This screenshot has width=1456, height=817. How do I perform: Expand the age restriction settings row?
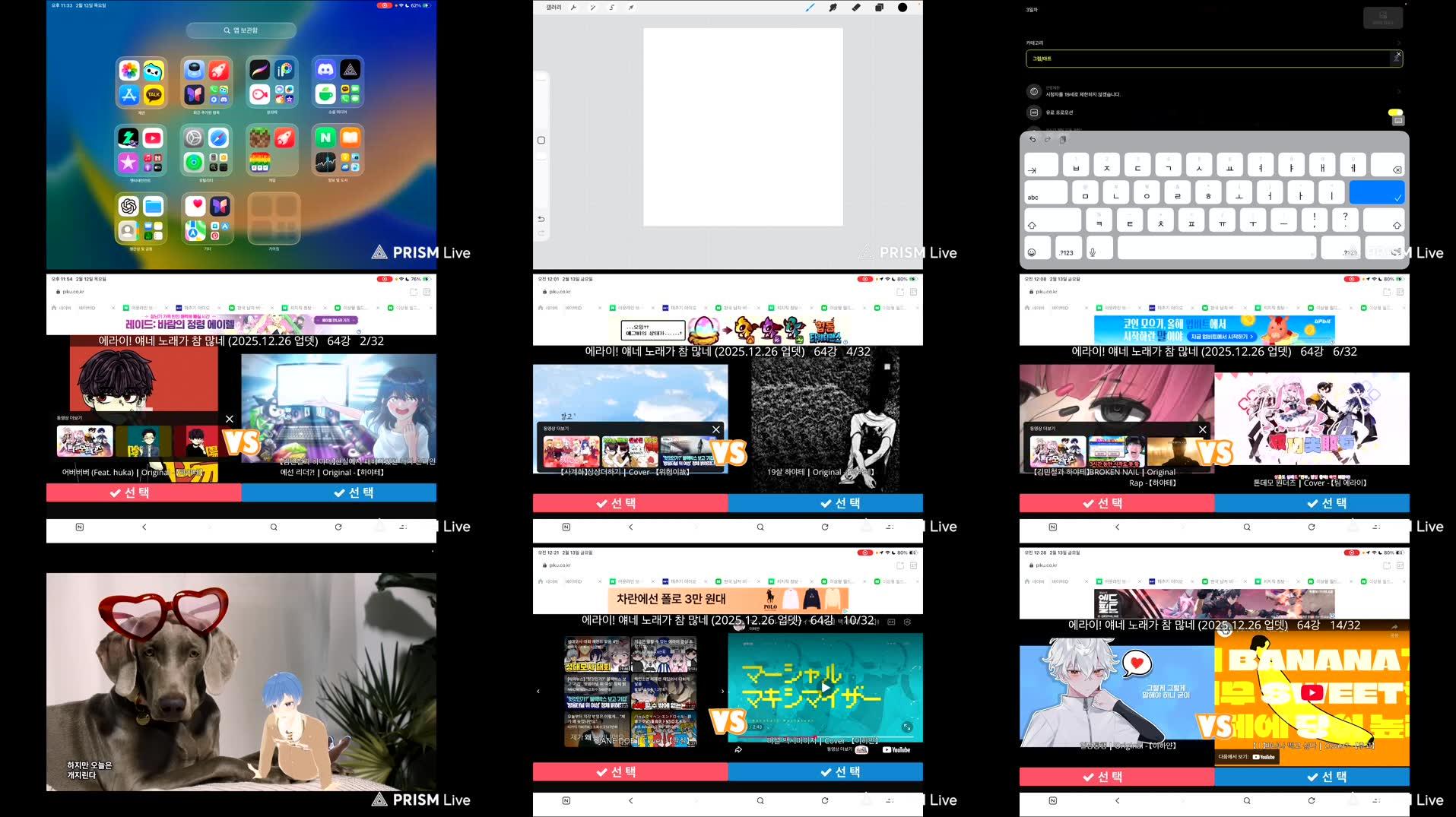point(1397,90)
